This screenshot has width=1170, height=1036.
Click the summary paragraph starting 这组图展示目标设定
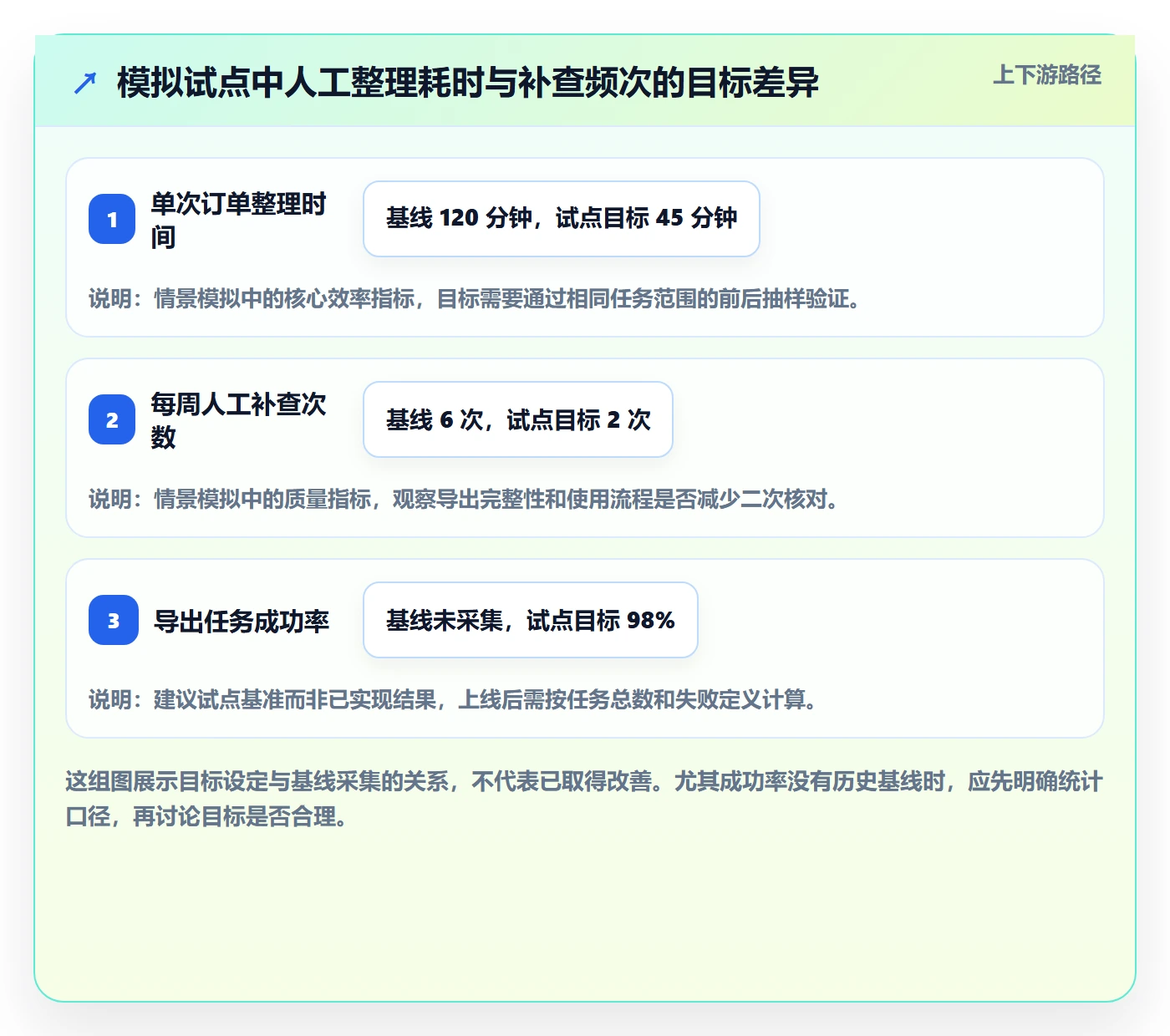pyautogui.click(x=584, y=799)
